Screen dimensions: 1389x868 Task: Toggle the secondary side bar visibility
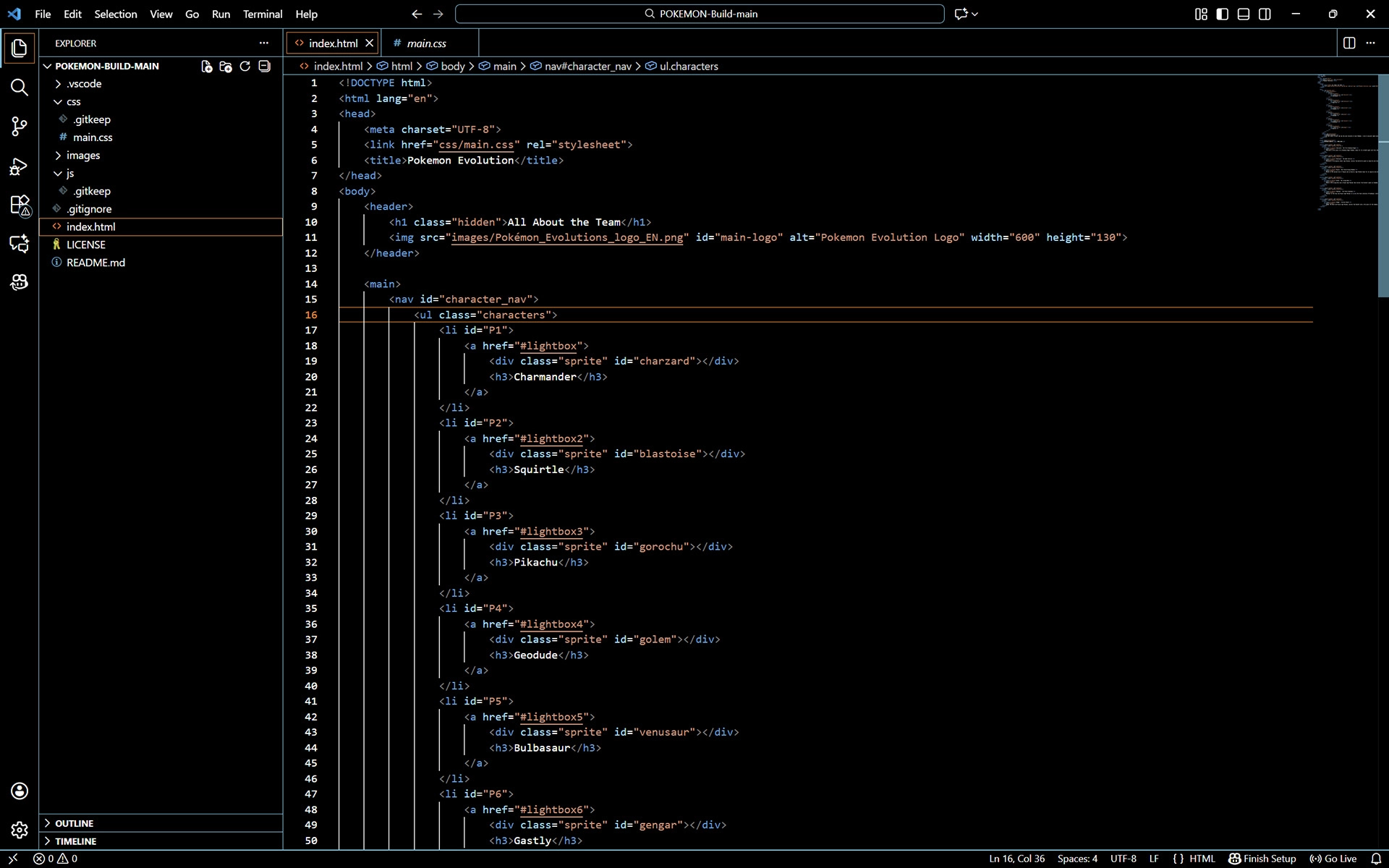1265,14
